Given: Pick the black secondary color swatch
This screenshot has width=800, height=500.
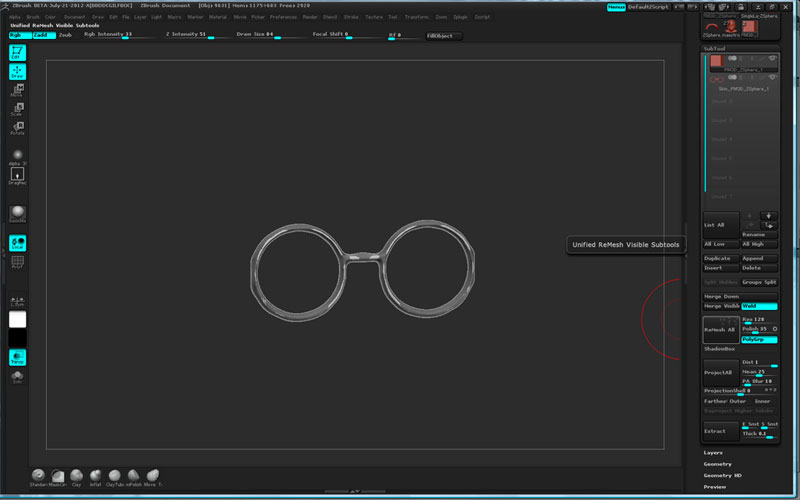Looking at the screenshot, I should click(17, 338).
